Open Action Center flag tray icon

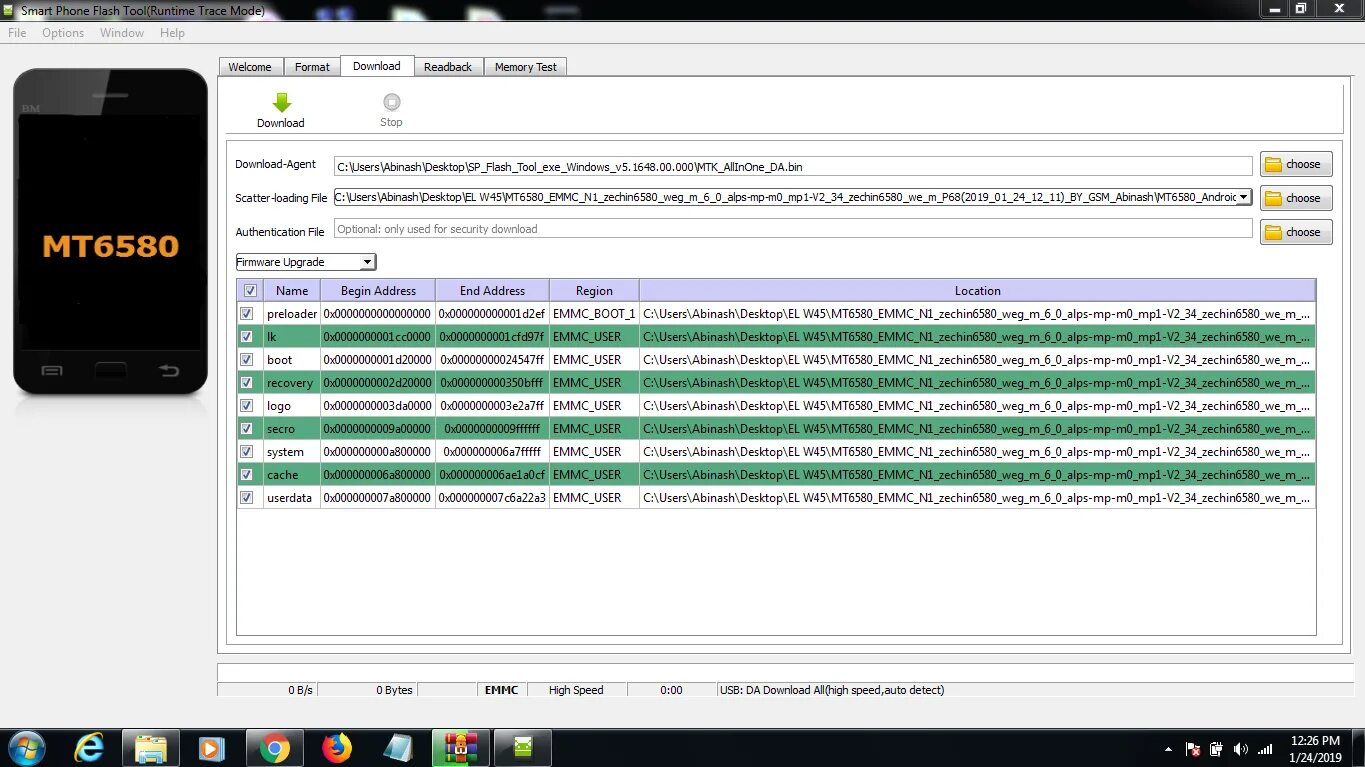pos(1193,749)
